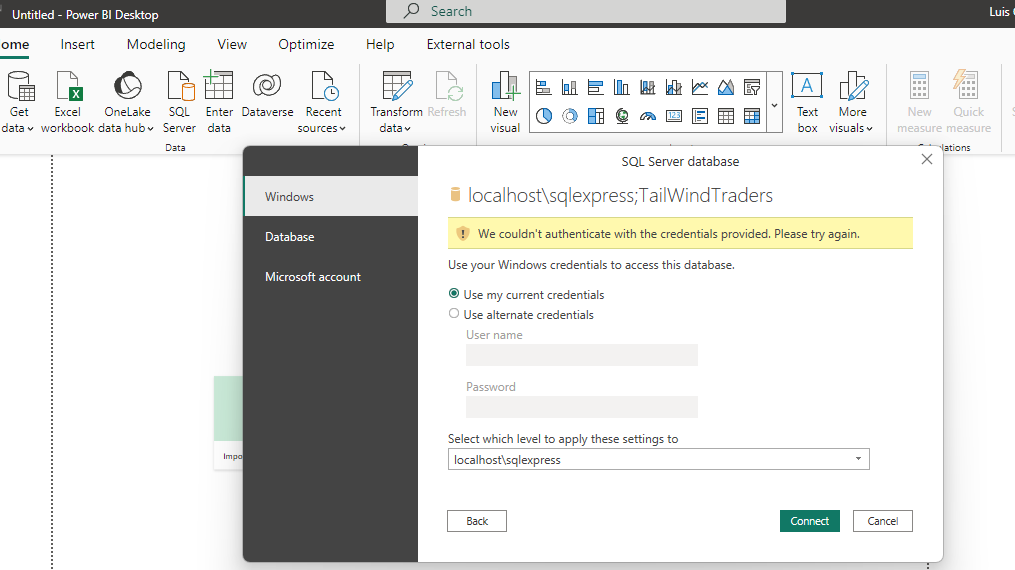This screenshot has width=1015, height=570.
Task: Click the SQL Server ribbon icon
Action: 179,102
